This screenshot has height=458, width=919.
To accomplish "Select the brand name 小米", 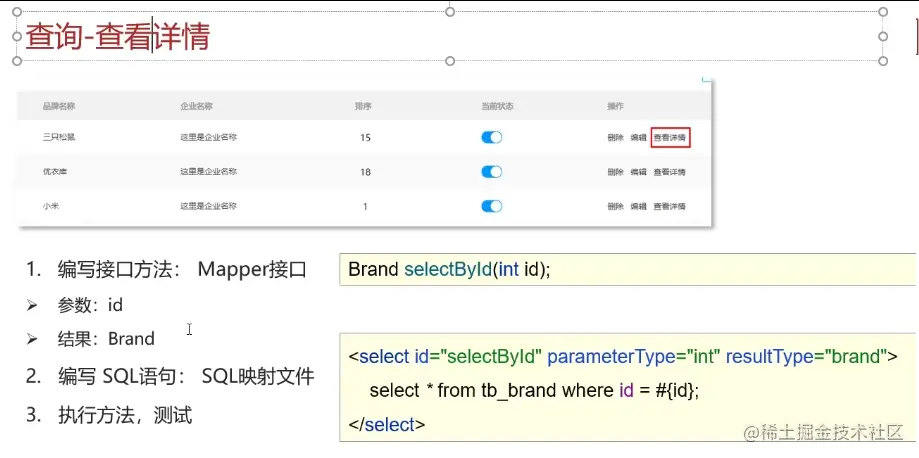I will coord(50,206).
